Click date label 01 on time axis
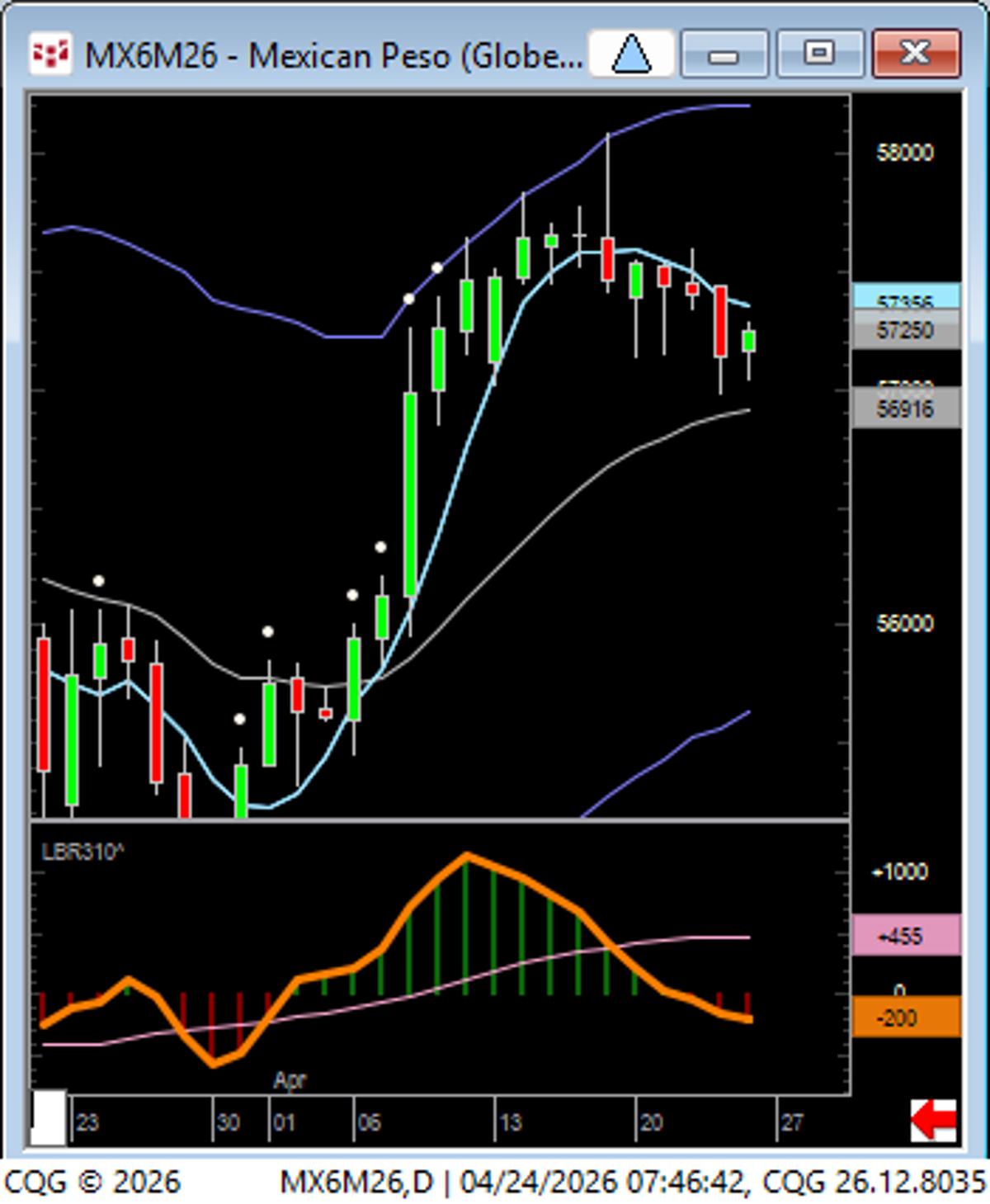Viewport: 990px width, 1204px height. [x=284, y=1122]
